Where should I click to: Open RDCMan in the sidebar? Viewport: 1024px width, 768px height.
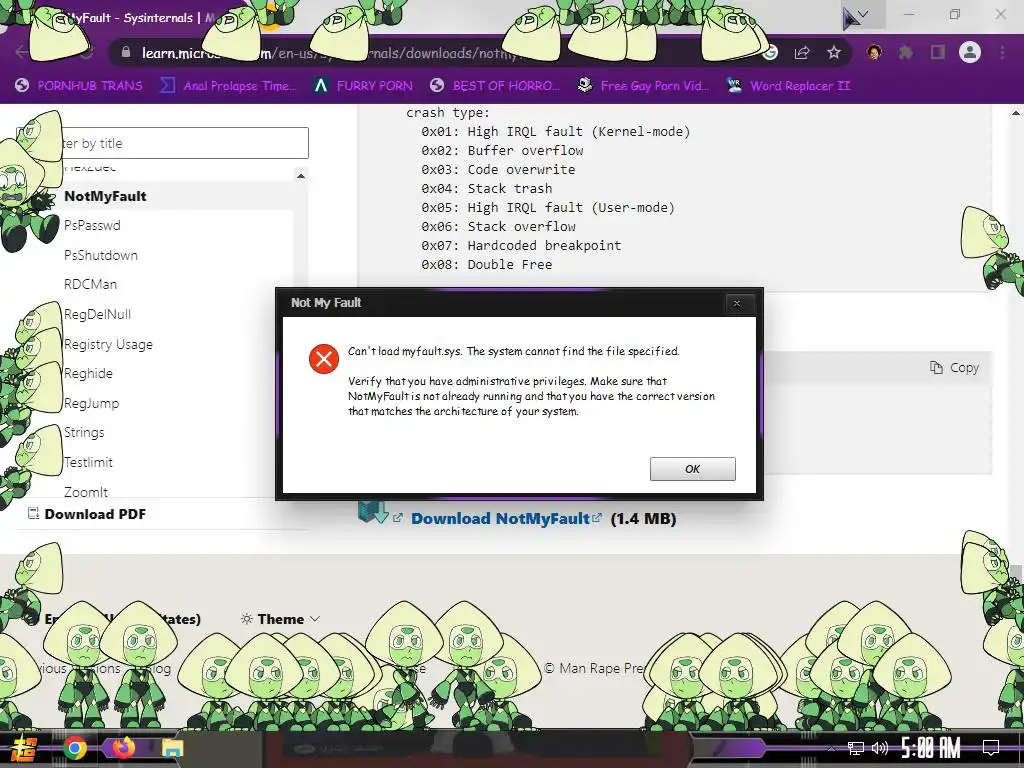pyautogui.click(x=90, y=285)
